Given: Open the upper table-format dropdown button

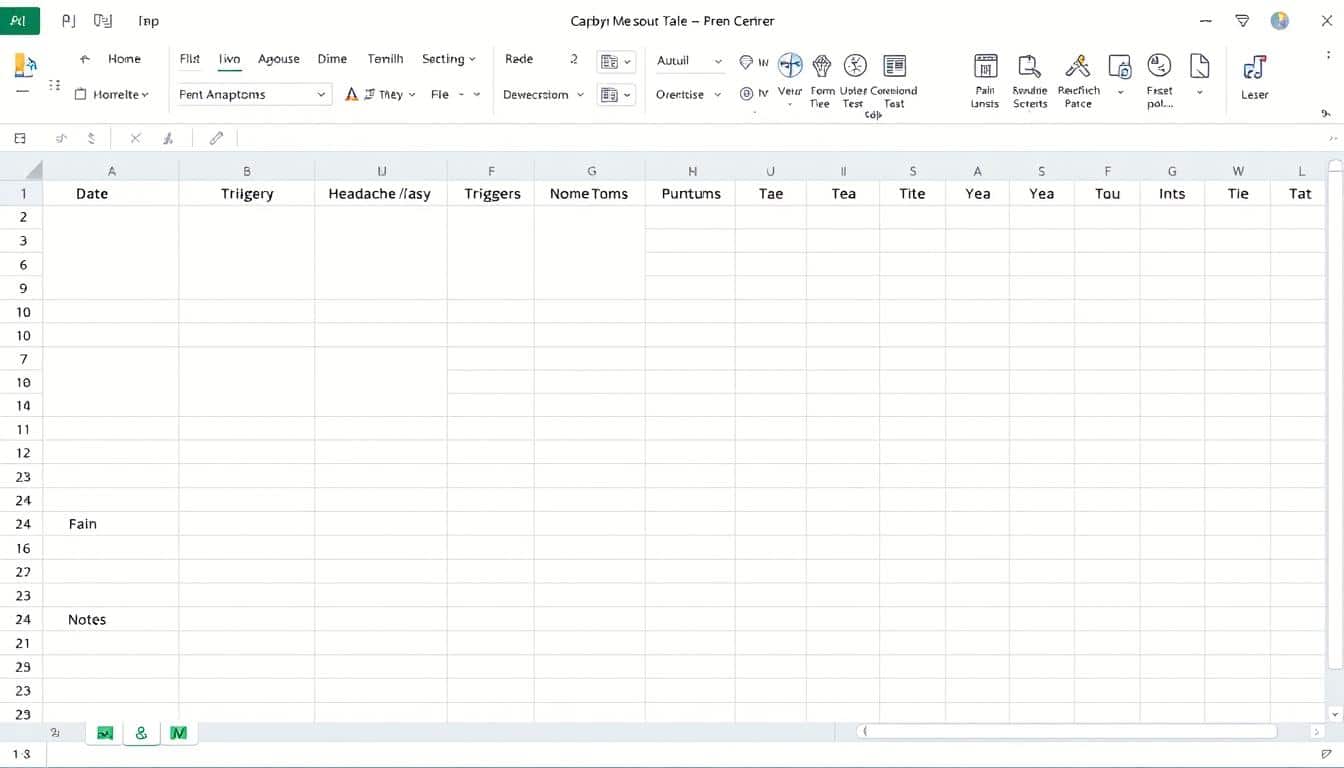Looking at the screenshot, I should (x=616, y=62).
